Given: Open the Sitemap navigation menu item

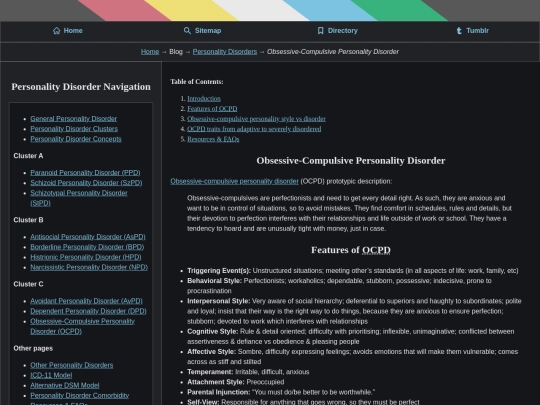Looking at the screenshot, I should pos(202,31).
